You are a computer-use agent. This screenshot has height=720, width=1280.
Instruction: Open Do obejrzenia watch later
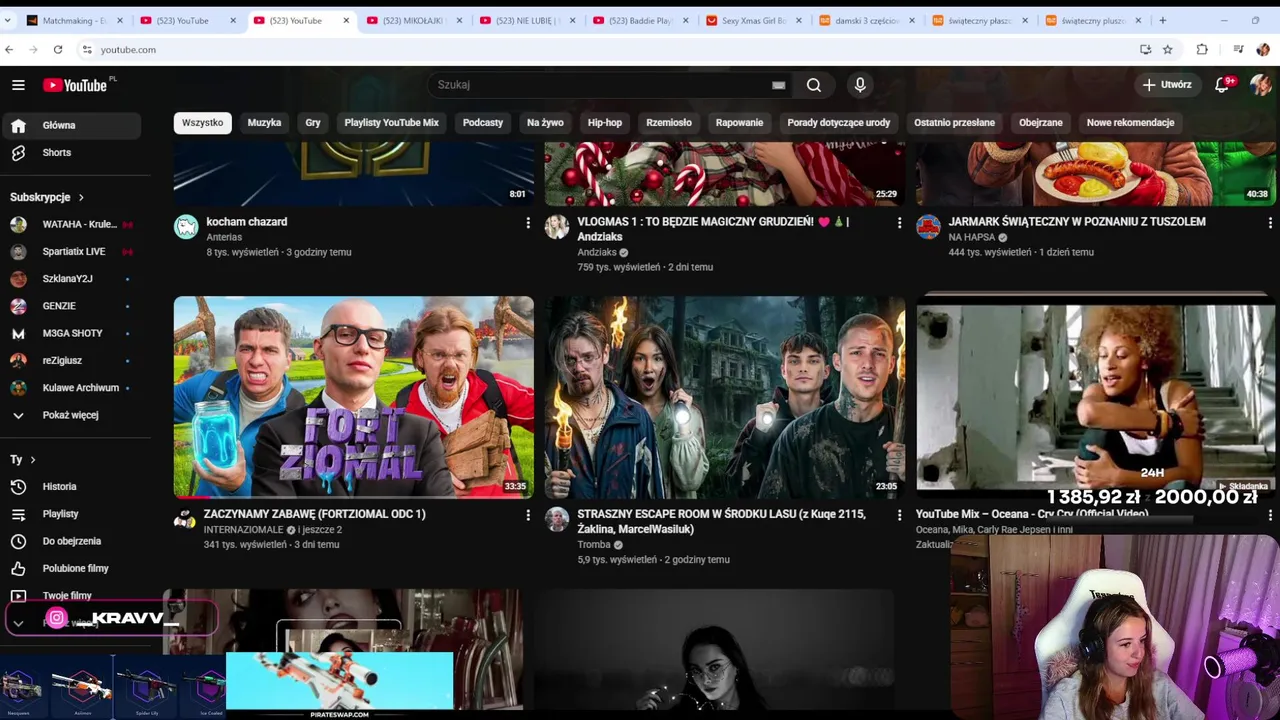70,541
